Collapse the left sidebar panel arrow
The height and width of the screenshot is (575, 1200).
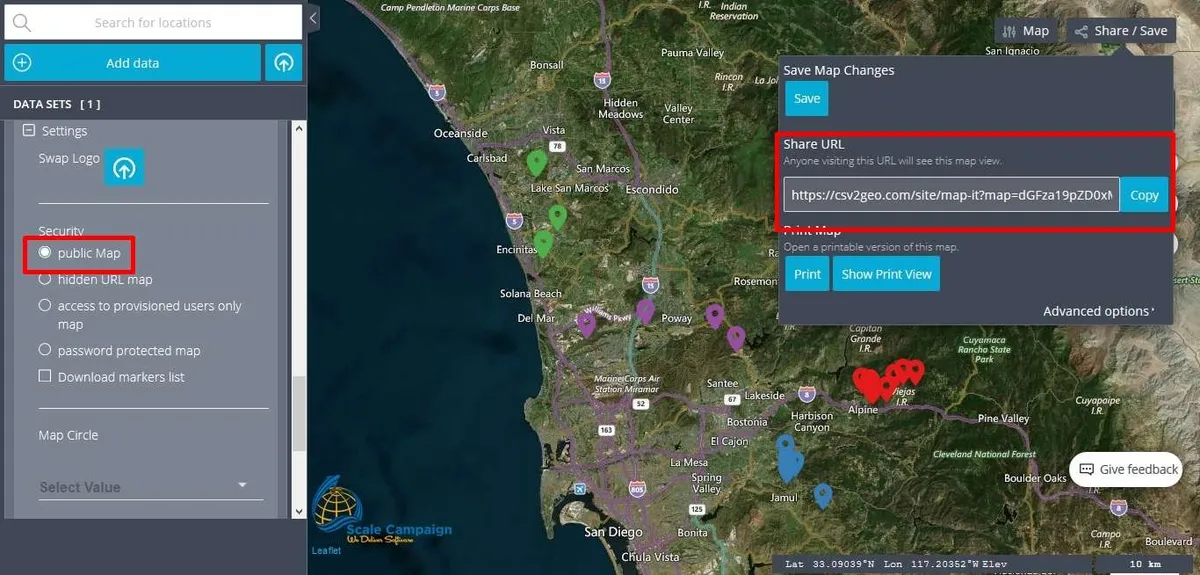313,18
